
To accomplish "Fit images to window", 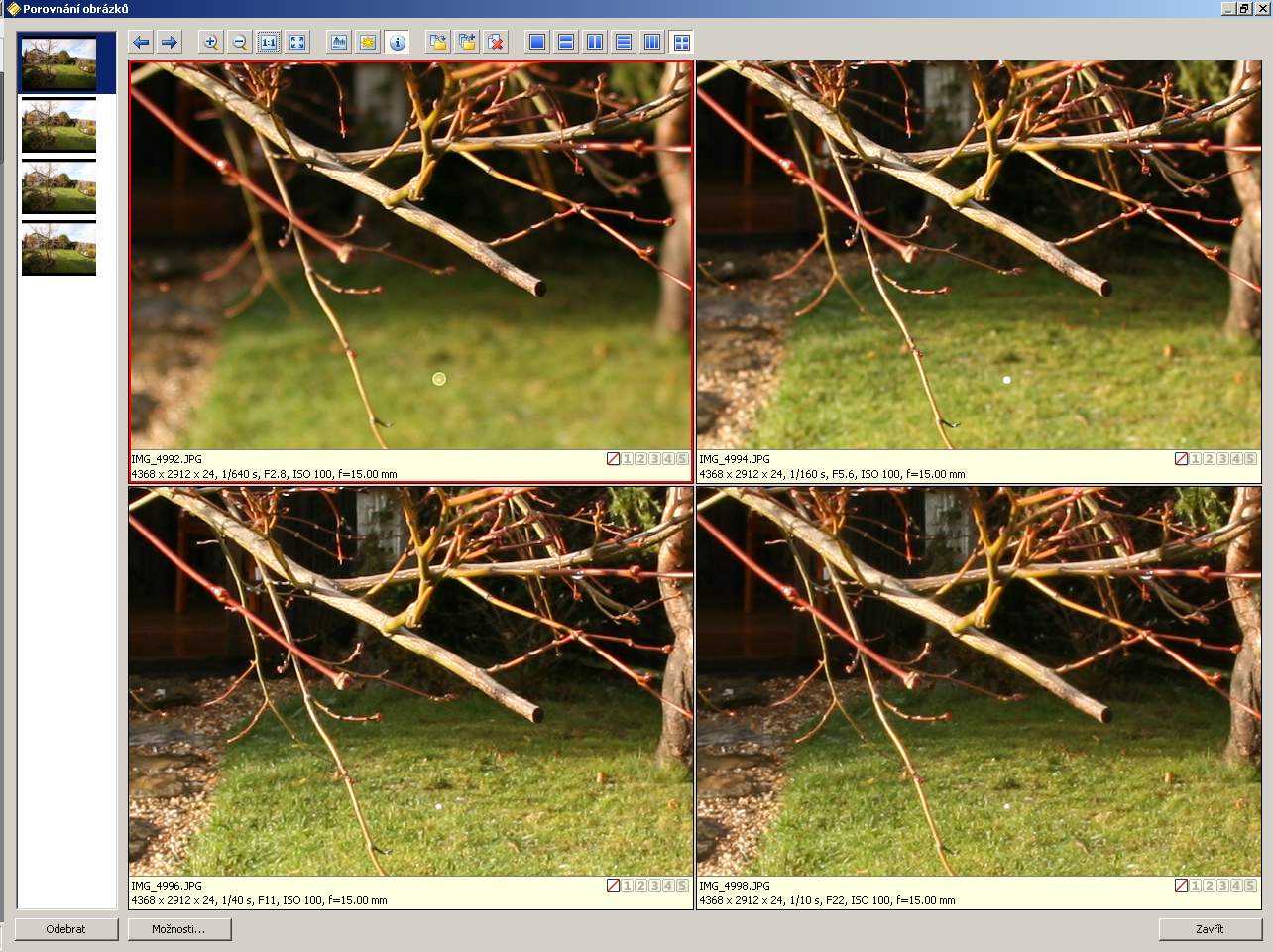I will [297, 42].
